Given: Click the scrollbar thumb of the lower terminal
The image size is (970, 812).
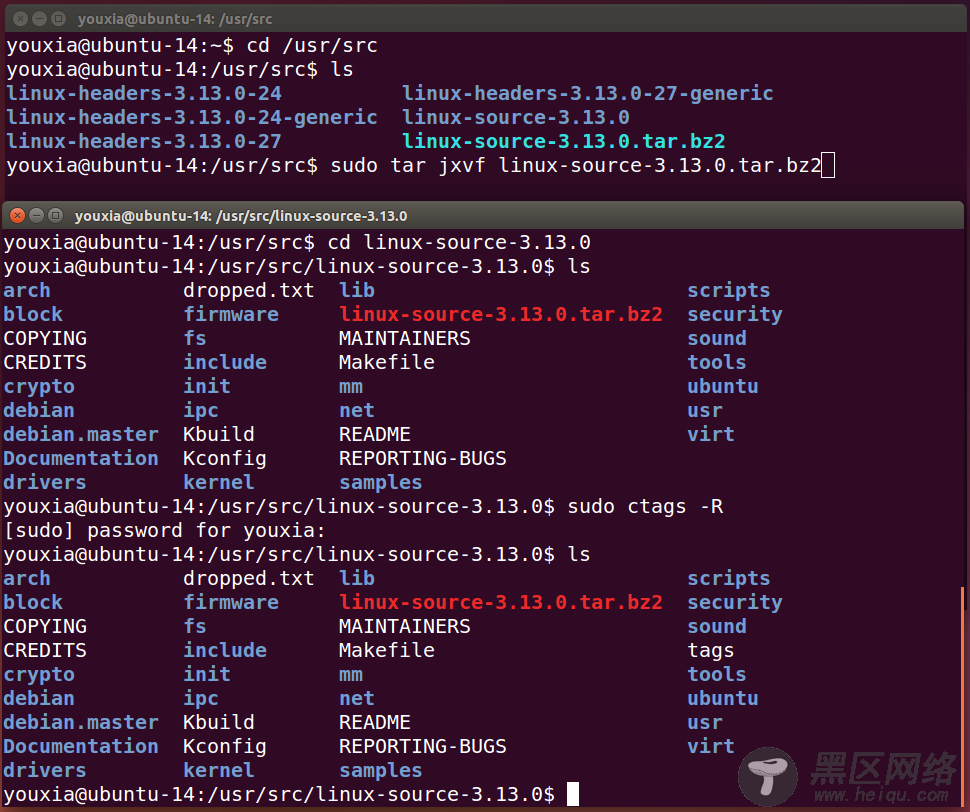Looking at the screenshot, I should (963, 696).
